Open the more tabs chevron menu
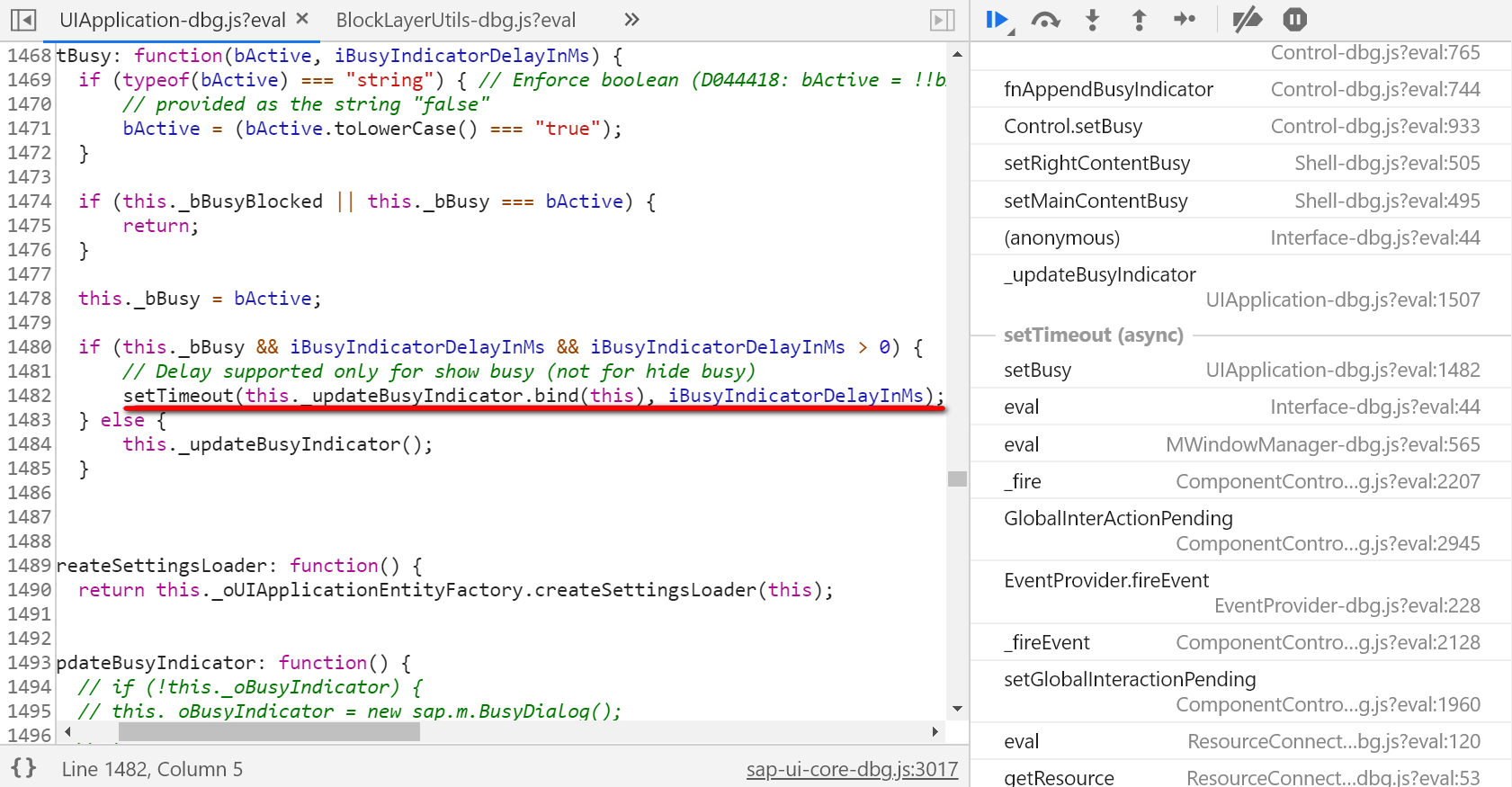 tap(631, 20)
